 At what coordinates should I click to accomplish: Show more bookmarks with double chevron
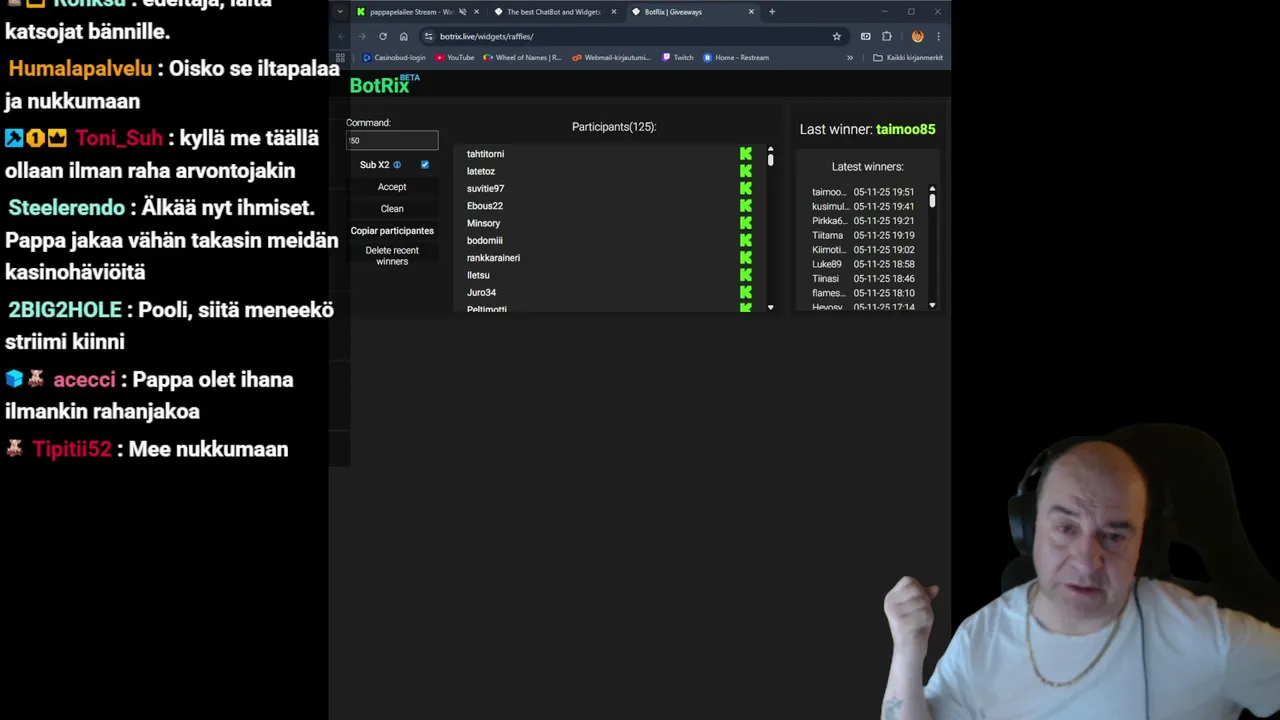click(x=850, y=57)
